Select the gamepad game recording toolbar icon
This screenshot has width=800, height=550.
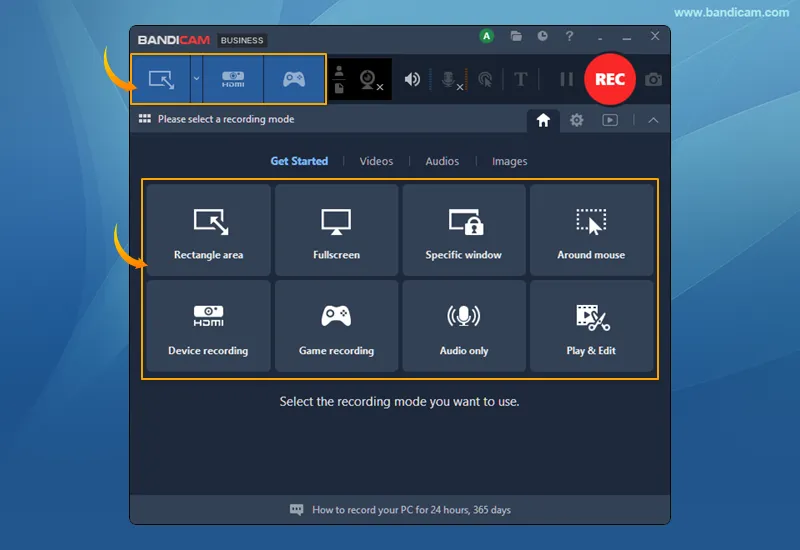click(294, 80)
